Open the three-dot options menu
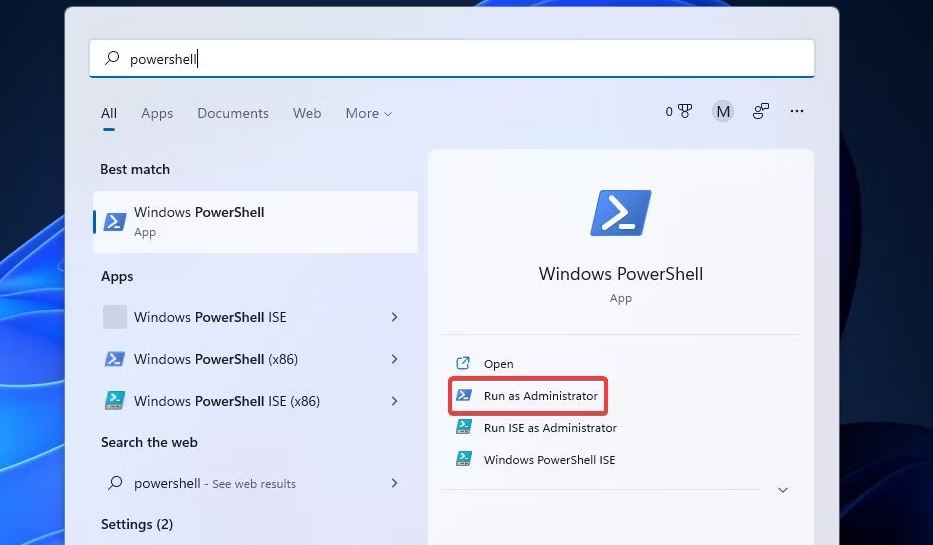 (797, 112)
